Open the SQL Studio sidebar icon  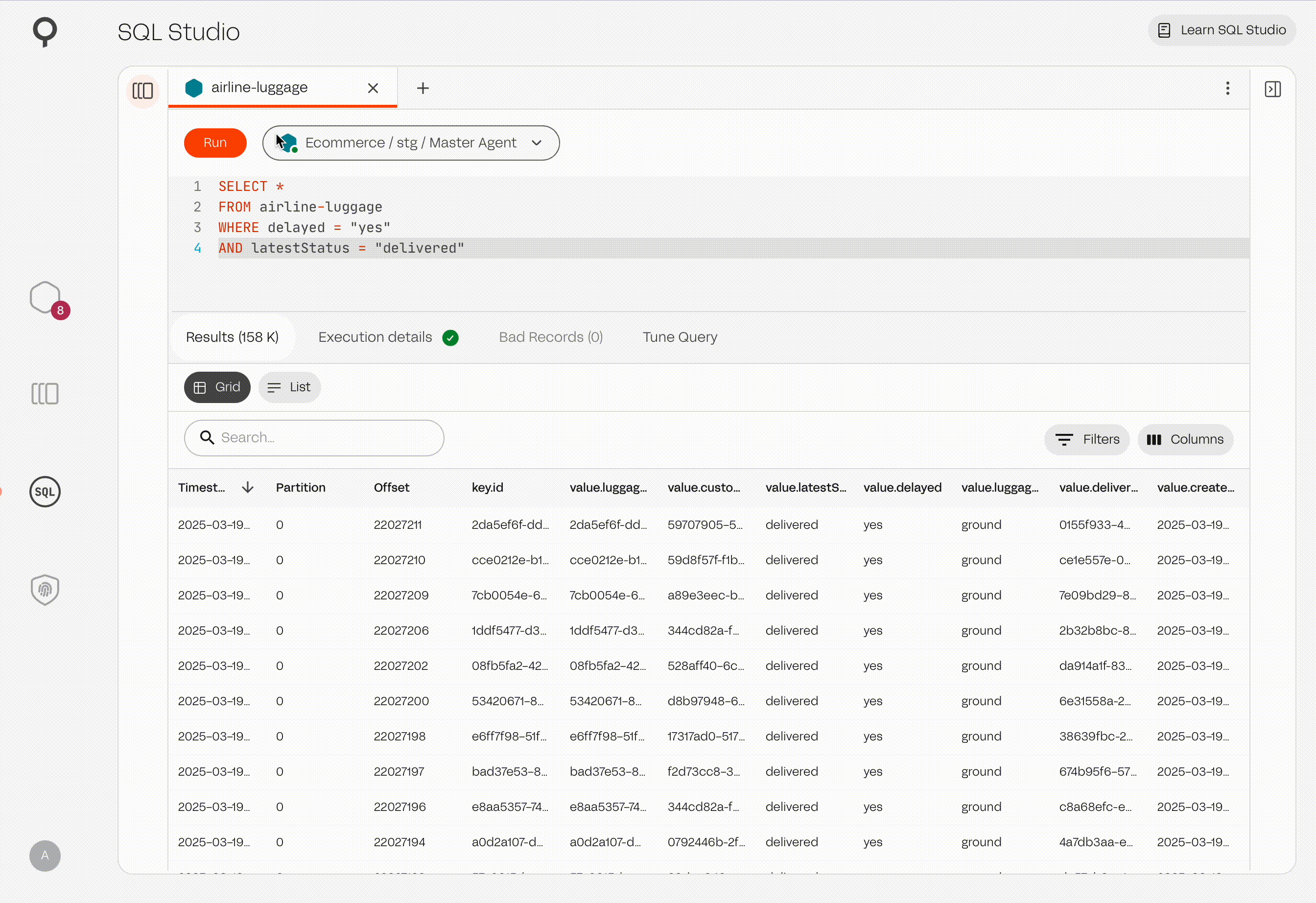pyautogui.click(x=45, y=491)
